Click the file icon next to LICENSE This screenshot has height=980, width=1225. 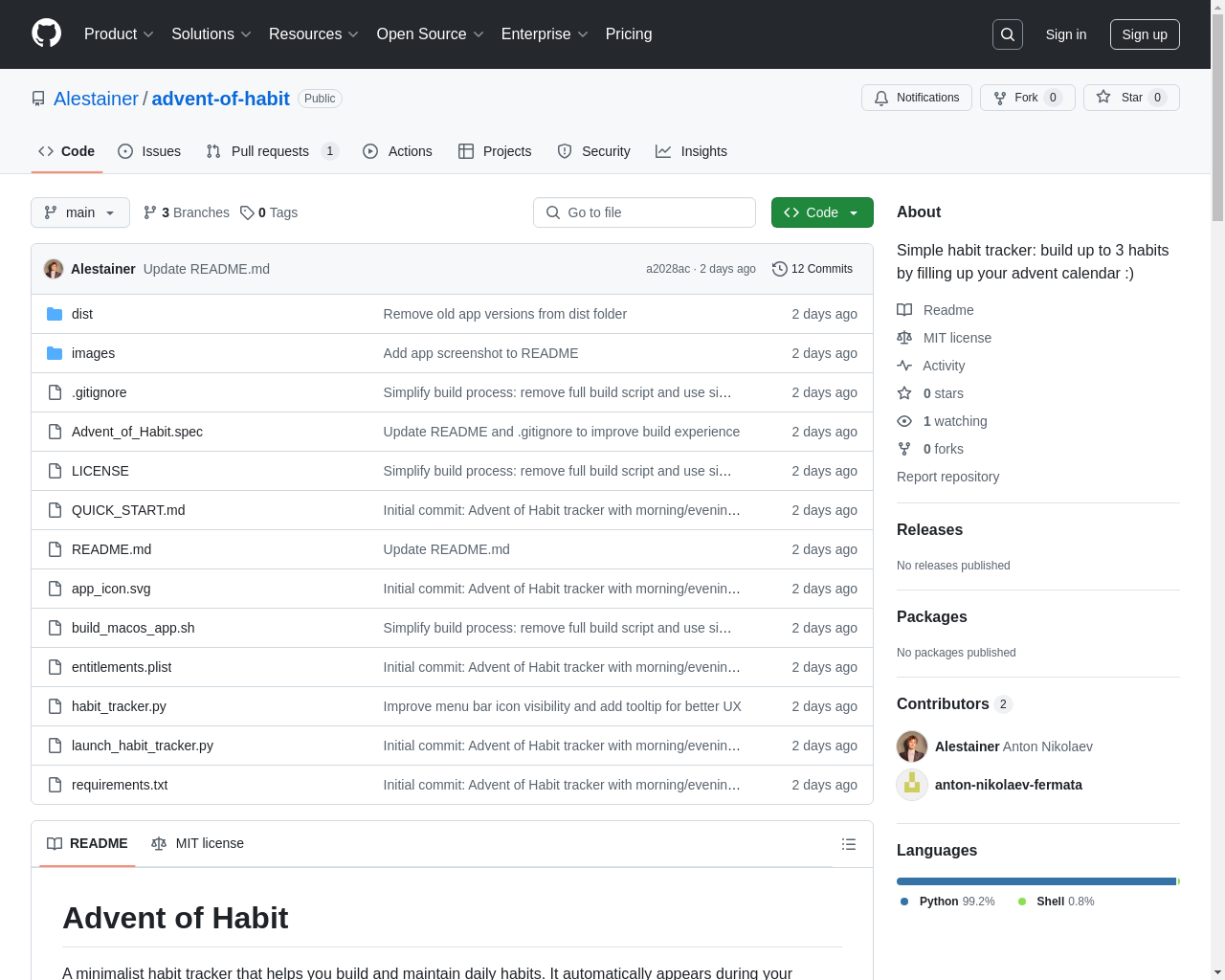pos(55,471)
